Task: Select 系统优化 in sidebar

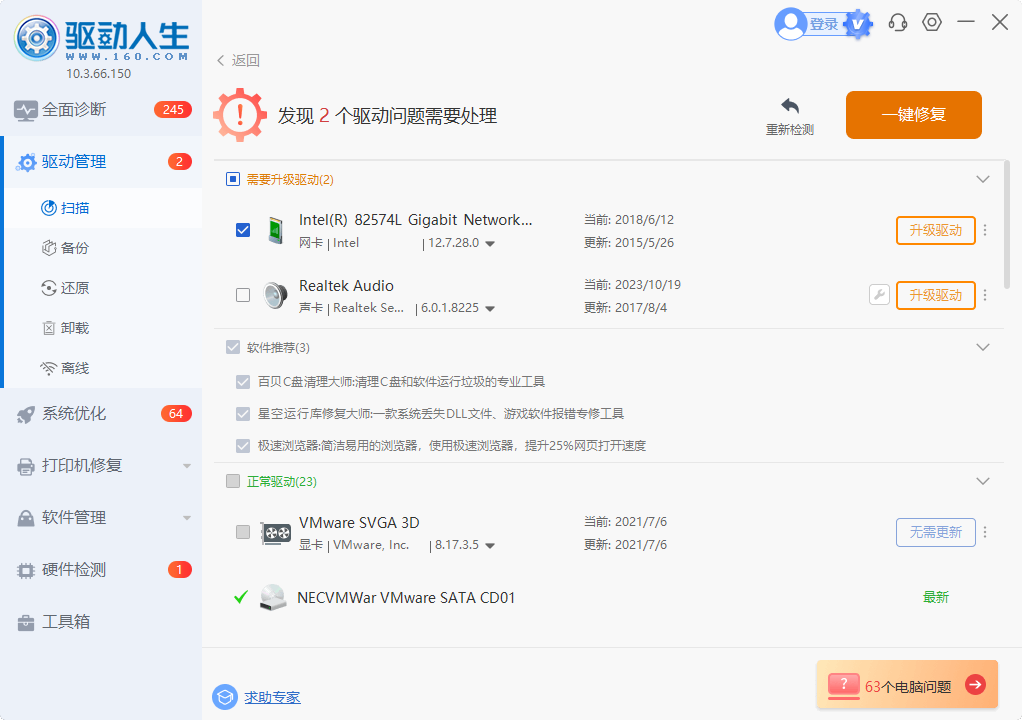Action: tap(101, 414)
